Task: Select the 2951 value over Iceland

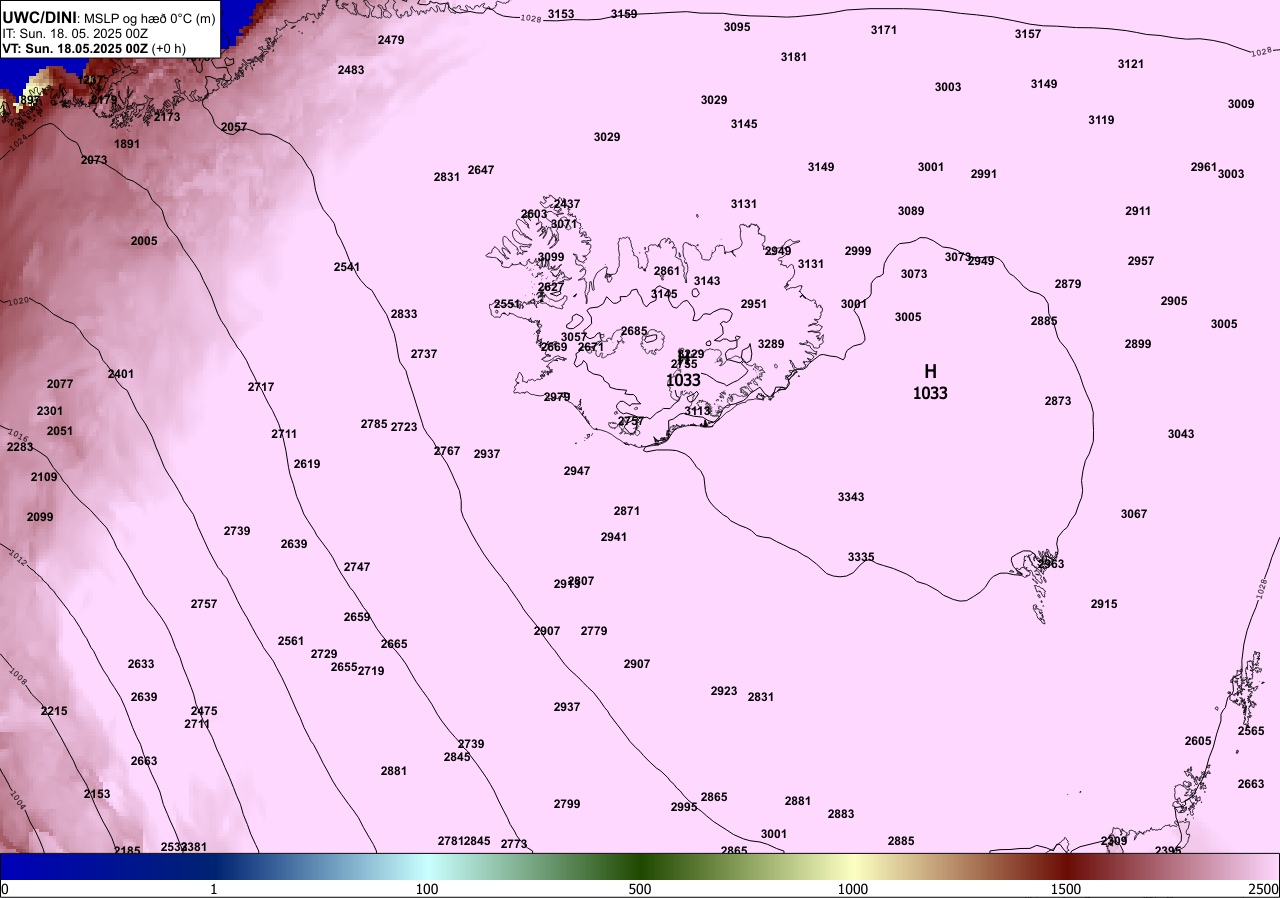Action: [x=754, y=304]
